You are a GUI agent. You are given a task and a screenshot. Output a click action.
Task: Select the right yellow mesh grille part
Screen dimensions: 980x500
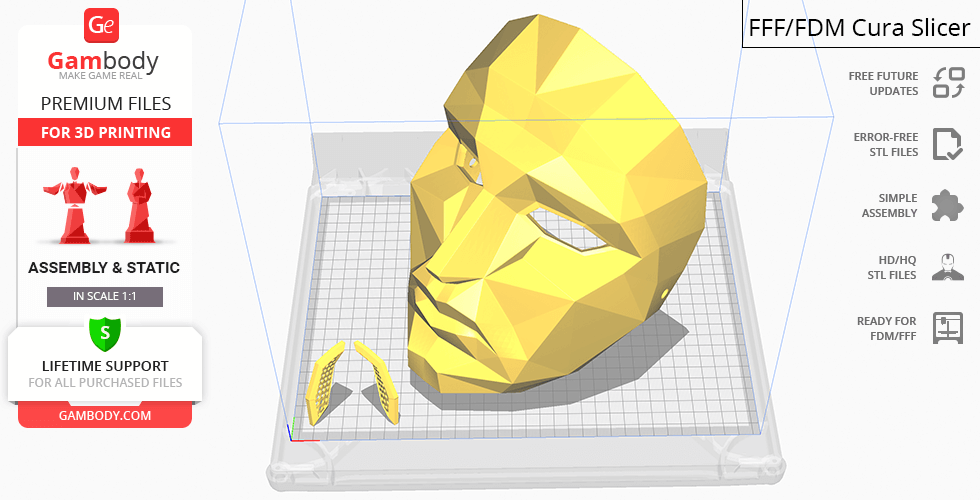[x=378, y=381]
